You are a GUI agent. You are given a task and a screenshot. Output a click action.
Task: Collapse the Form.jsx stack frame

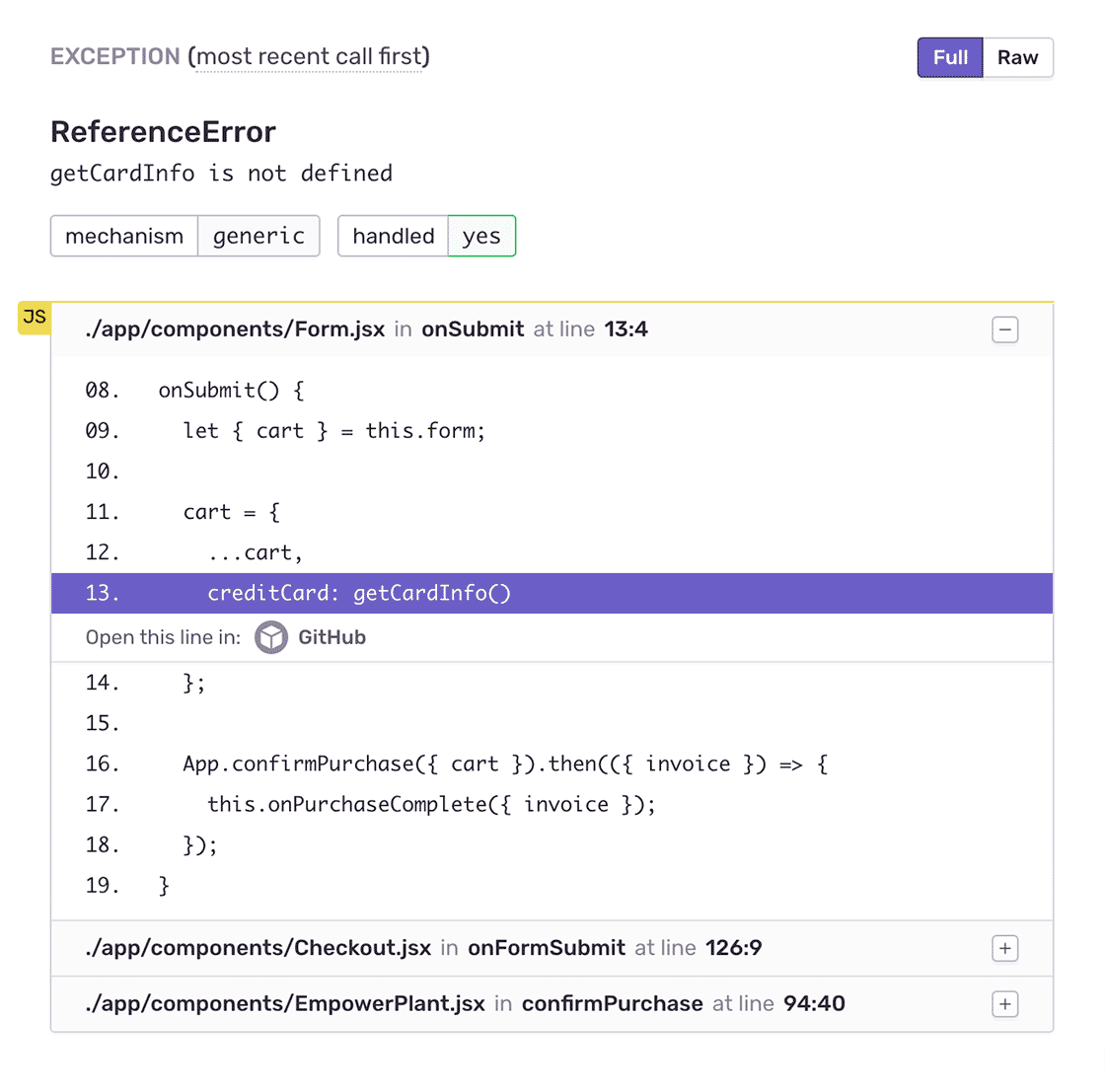1004,330
